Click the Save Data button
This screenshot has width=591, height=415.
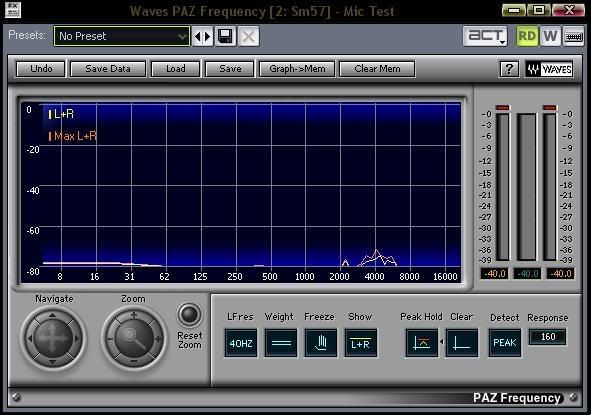click(108, 69)
